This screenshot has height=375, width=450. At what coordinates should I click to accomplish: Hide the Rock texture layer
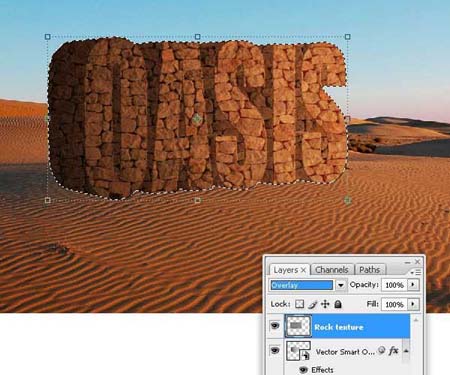pyautogui.click(x=275, y=325)
